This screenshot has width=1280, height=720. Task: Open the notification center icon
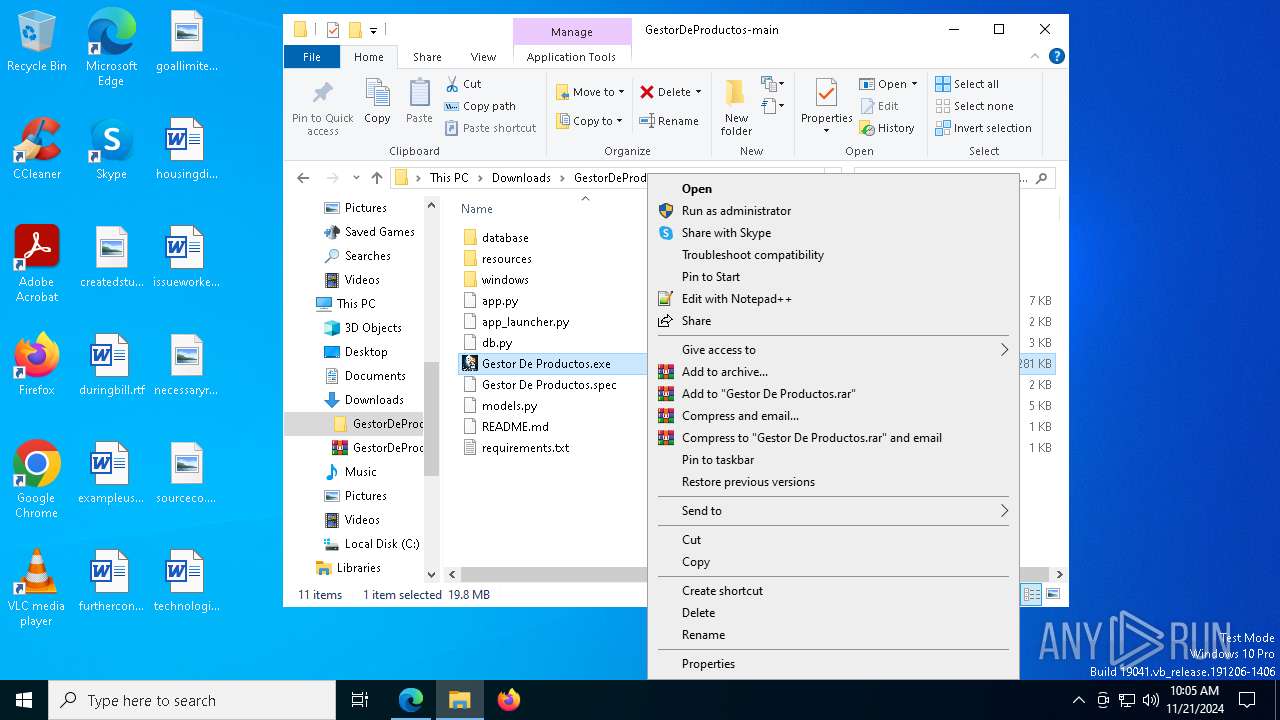pos(1247,700)
